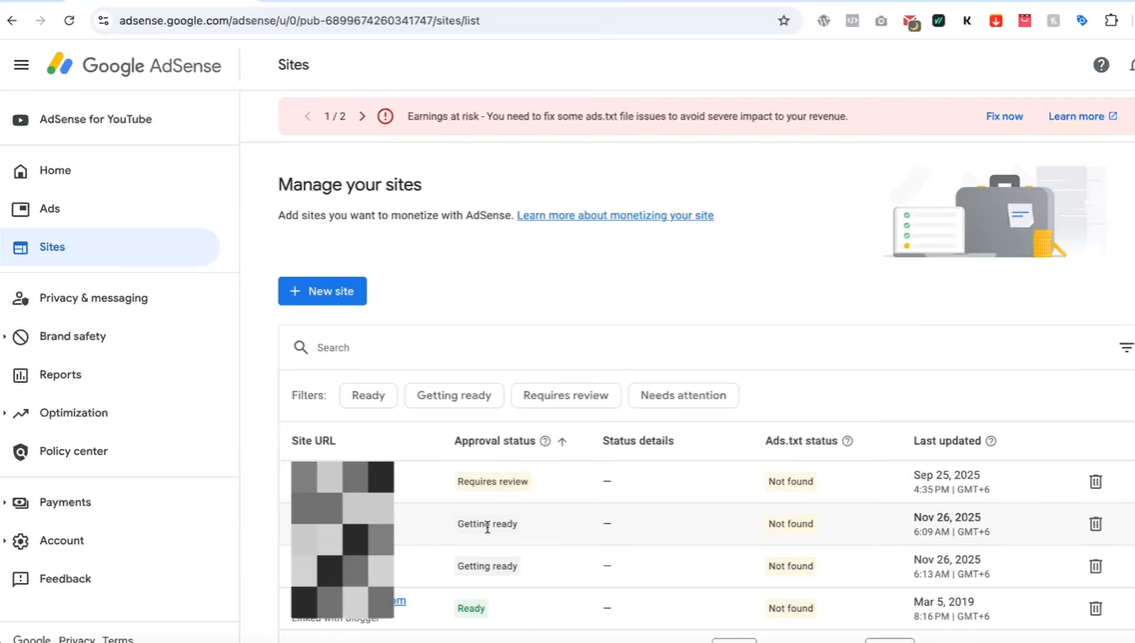Open the table filter options icon
Screen dimensions: 1135x643
[1126, 348]
